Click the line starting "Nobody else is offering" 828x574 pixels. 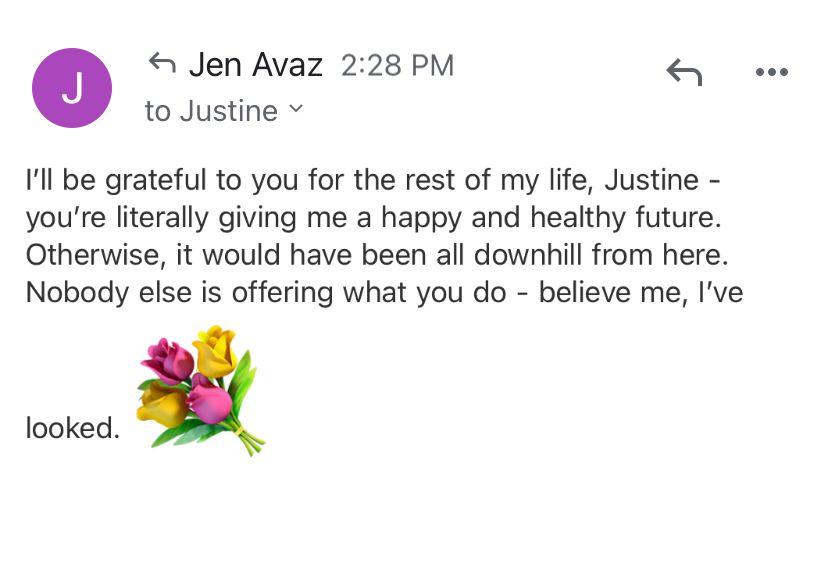pyautogui.click(x=384, y=292)
